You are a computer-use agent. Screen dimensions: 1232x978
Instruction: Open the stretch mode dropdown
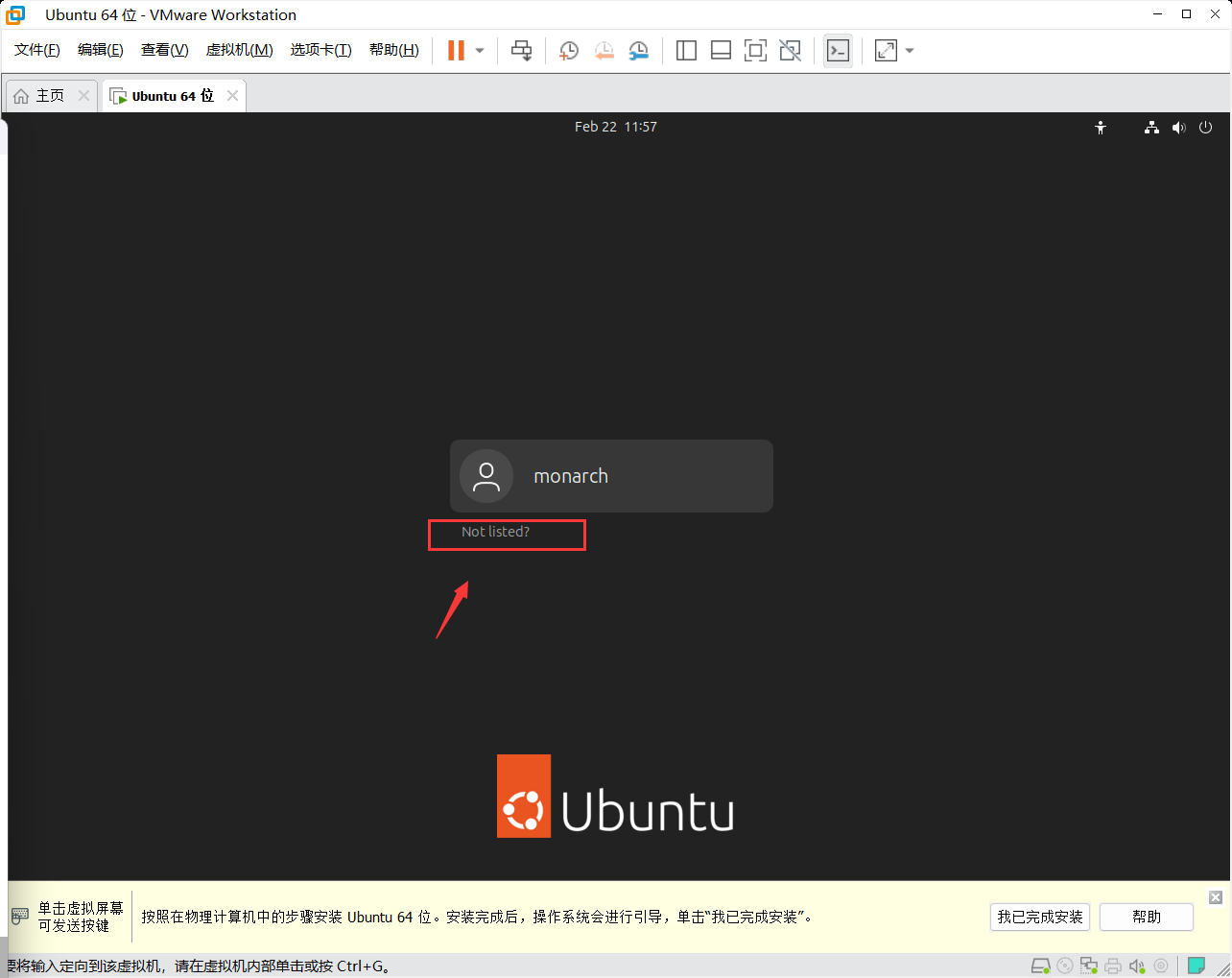tap(909, 50)
